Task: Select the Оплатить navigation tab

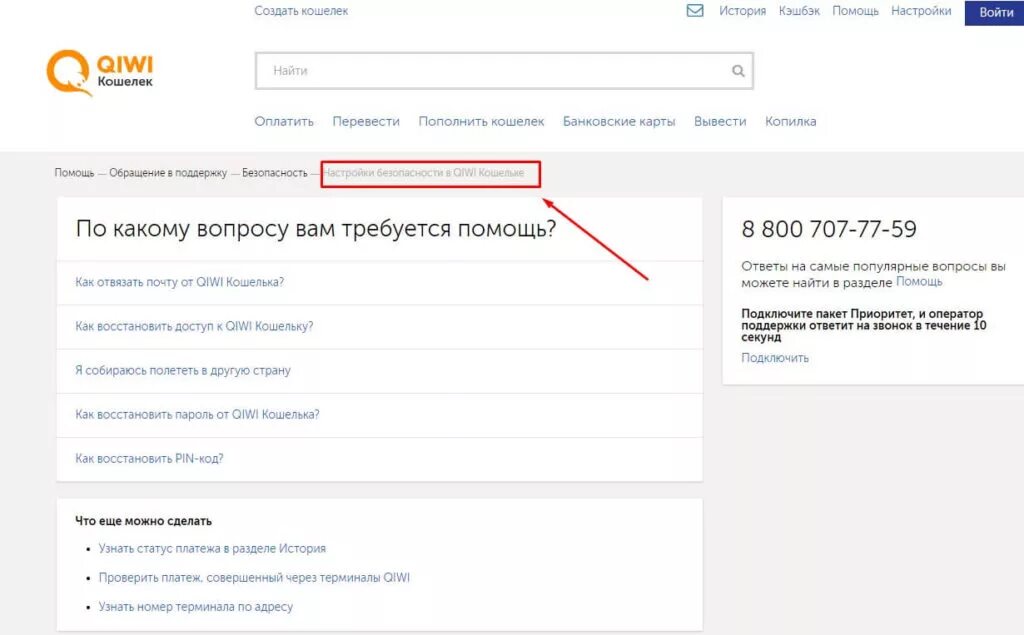Action: pyautogui.click(x=284, y=122)
